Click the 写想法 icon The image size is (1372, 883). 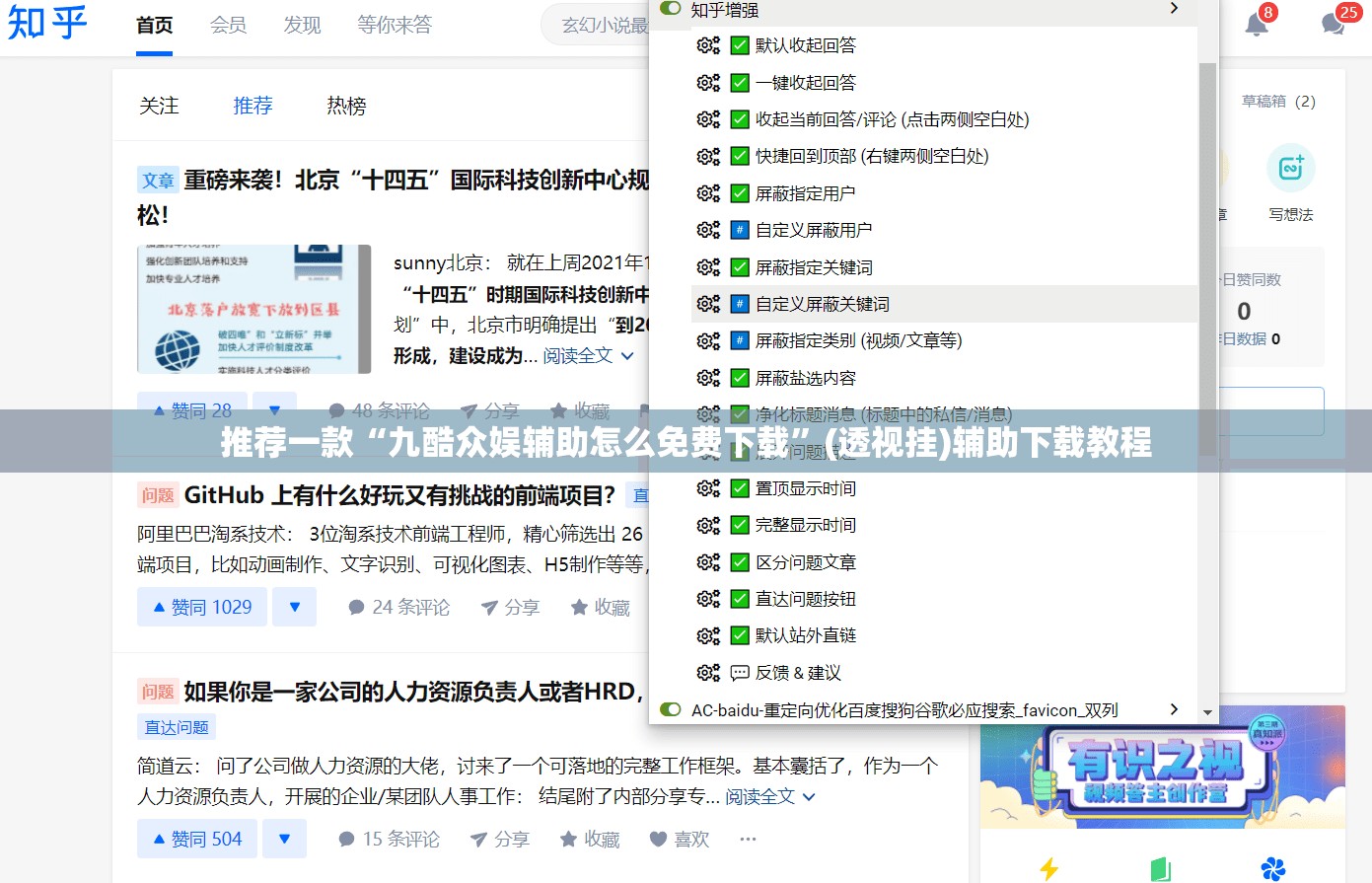tap(1290, 169)
